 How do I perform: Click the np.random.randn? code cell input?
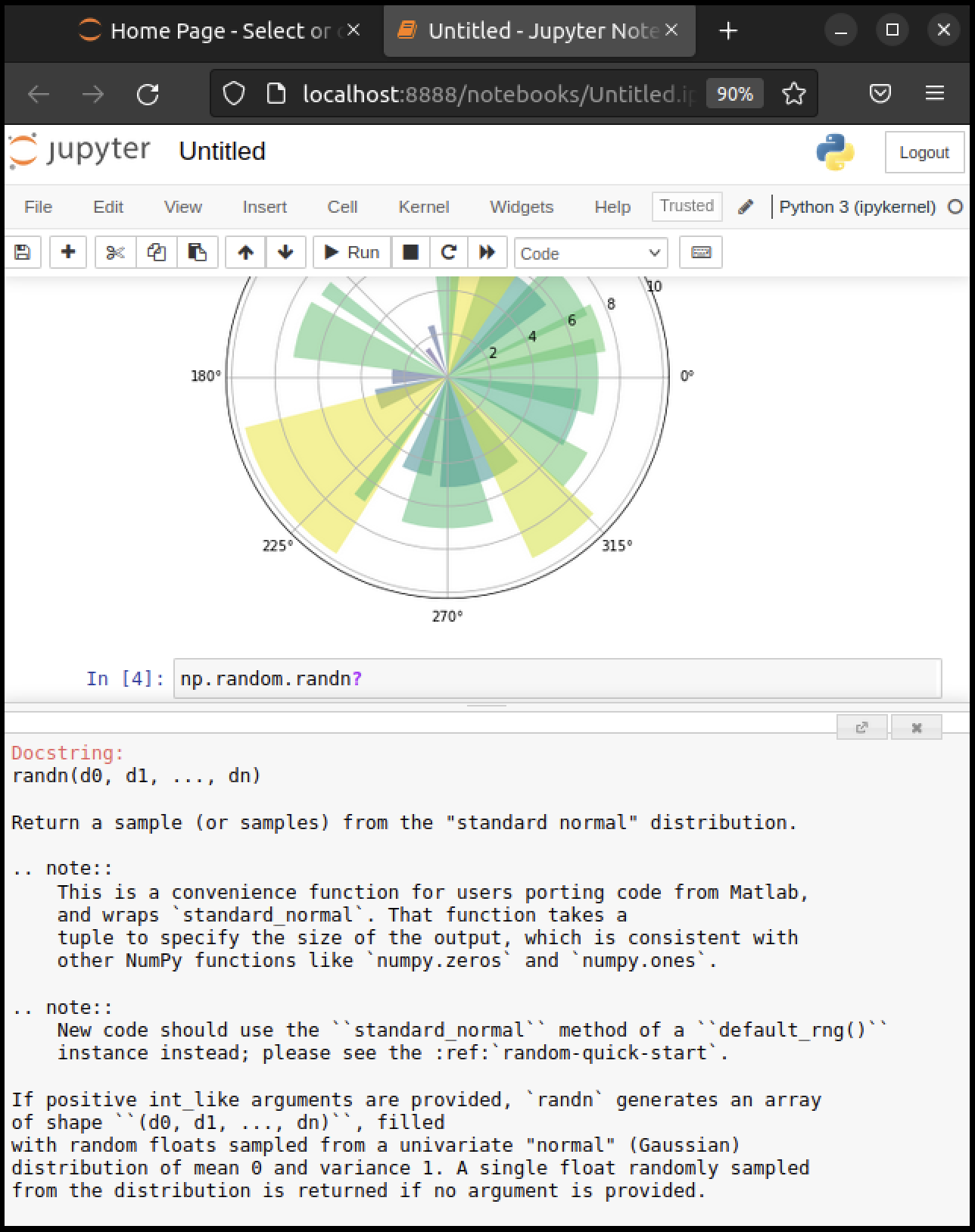[x=557, y=679]
